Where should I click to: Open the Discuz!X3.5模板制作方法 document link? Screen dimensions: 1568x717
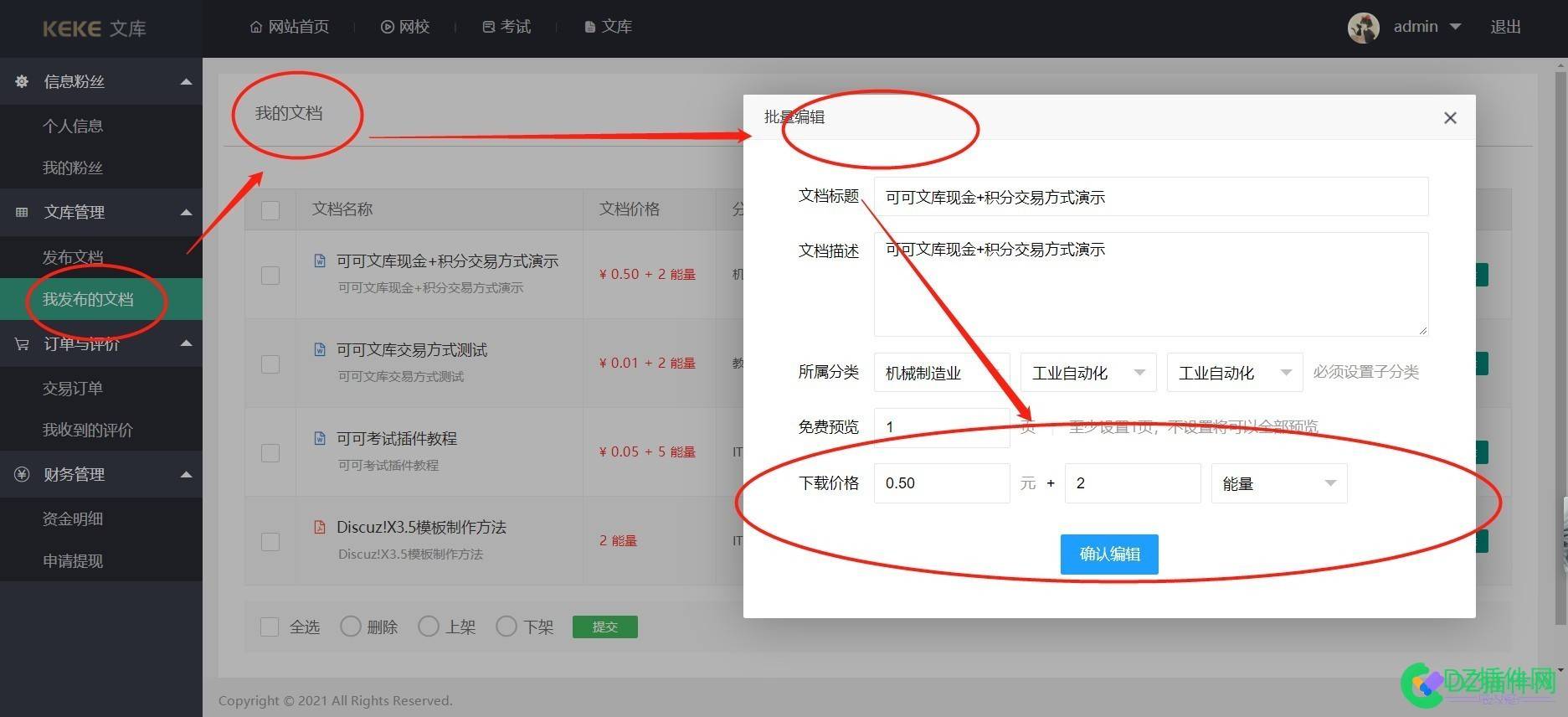[x=421, y=528]
